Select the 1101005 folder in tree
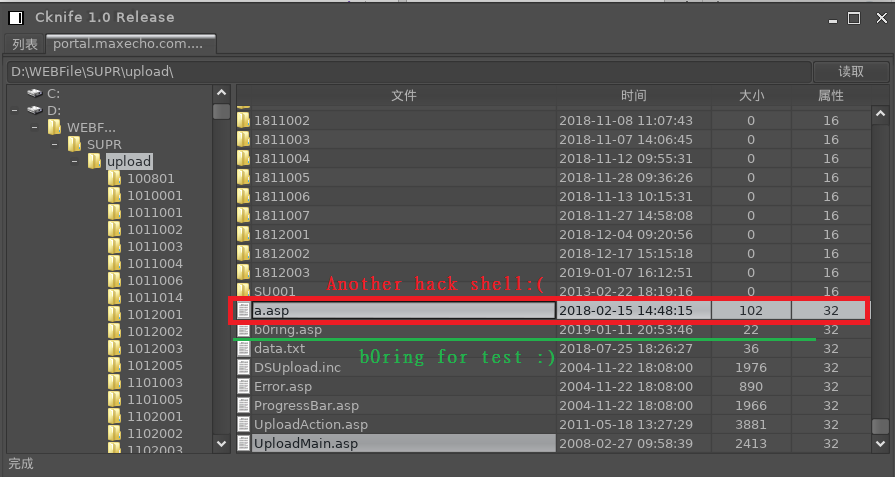 pyautogui.click(x=154, y=399)
